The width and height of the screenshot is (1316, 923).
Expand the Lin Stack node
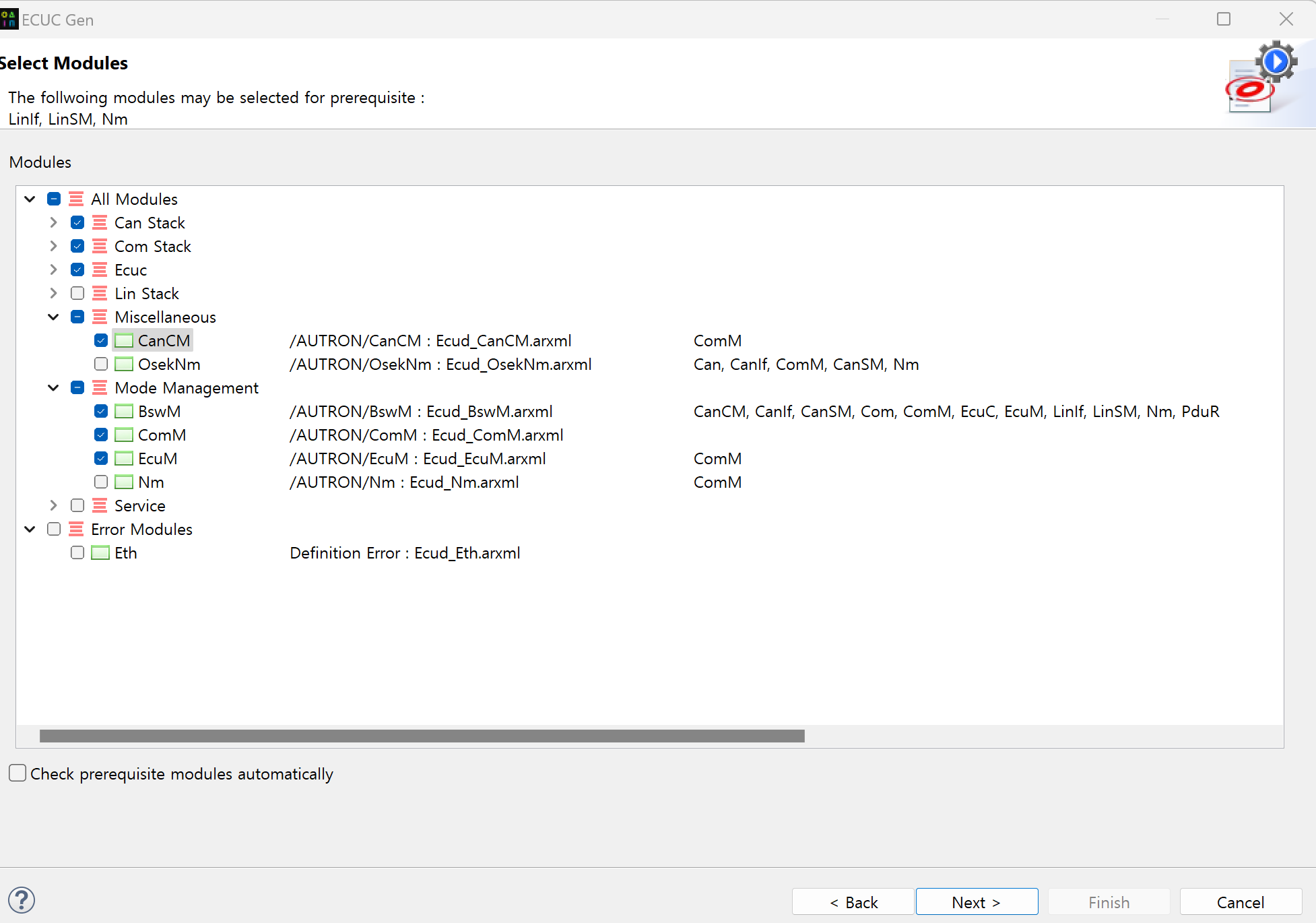point(53,293)
